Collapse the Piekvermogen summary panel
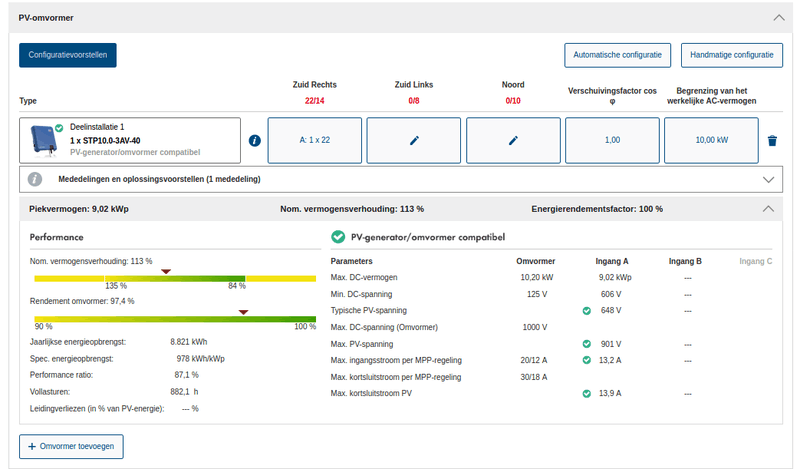This screenshot has width=800, height=469. tap(768, 209)
